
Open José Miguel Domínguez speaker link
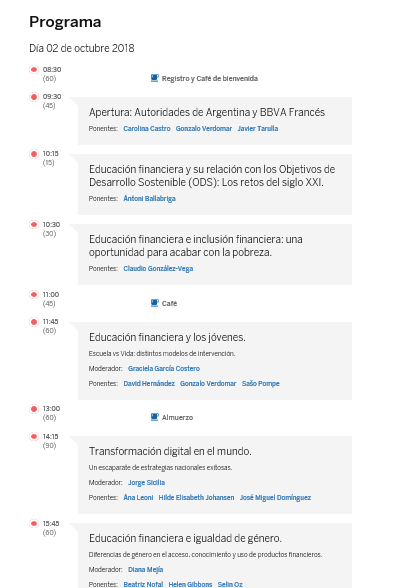pos(275,498)
